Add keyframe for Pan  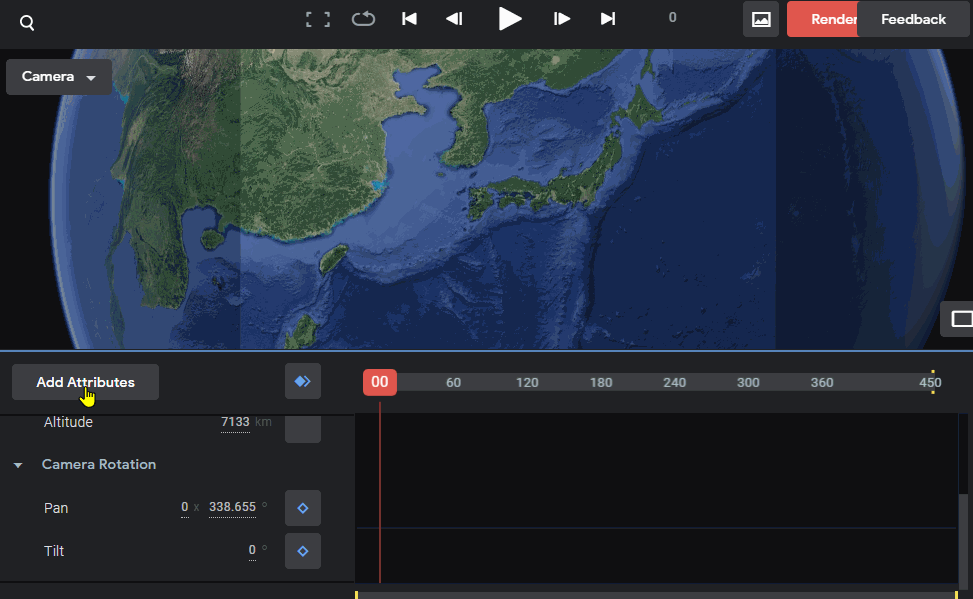pyautogui.click(x=303, y=508)
